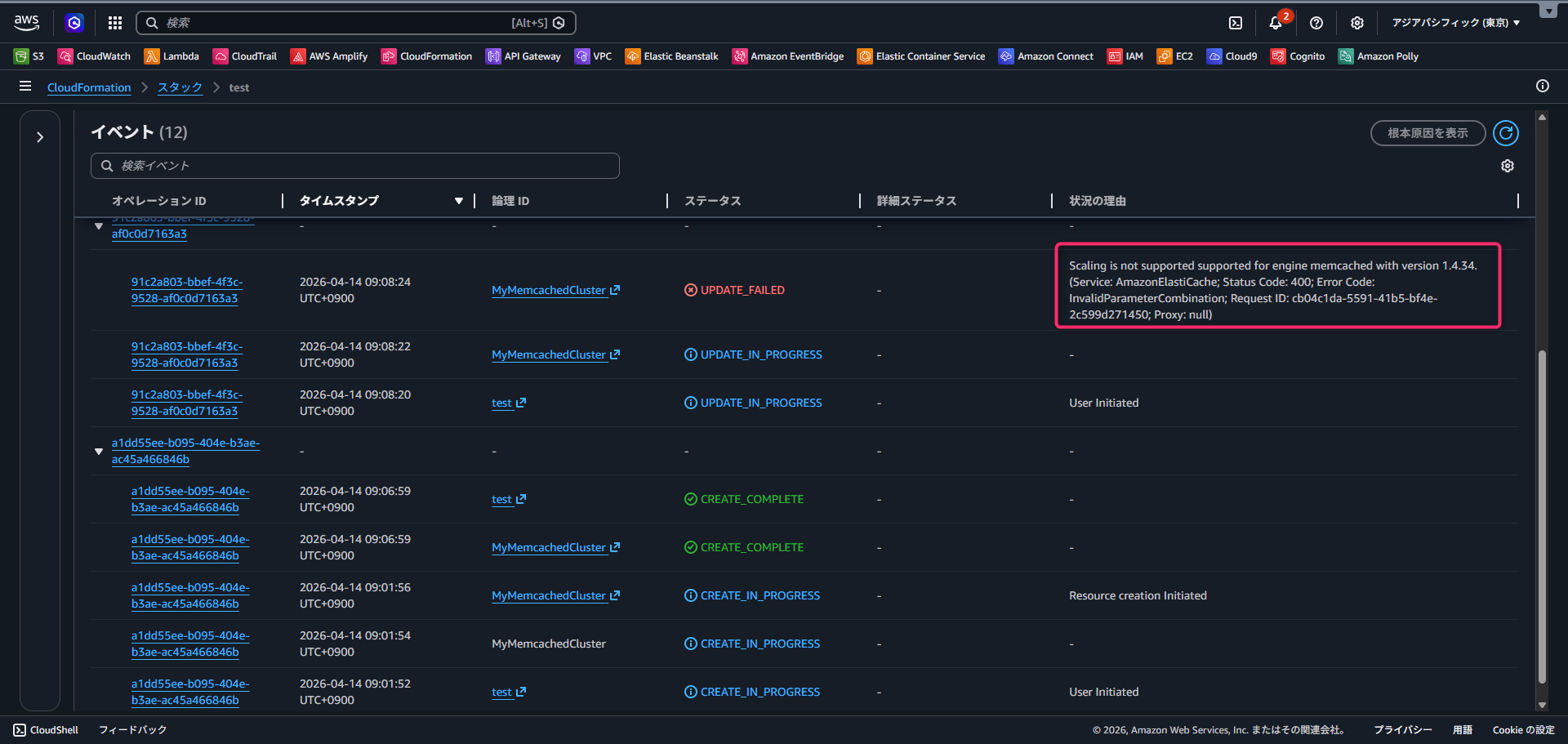This screenshot has width=1568, height=744.
Task: Click the refresh events button
Action: coord(1505,133)
